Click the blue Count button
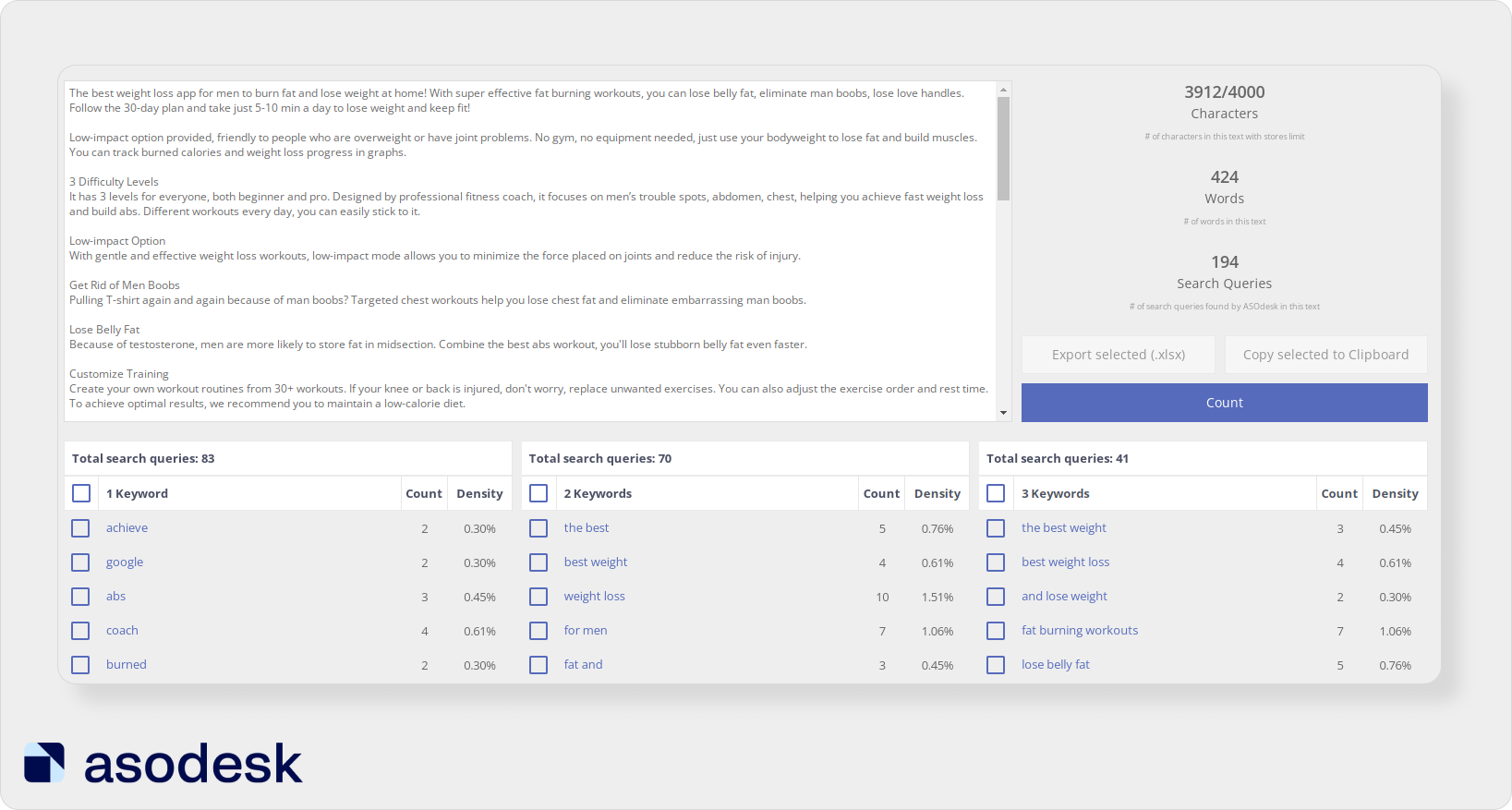Viewport: 1512px width, 810px height. click(1224, 403)
